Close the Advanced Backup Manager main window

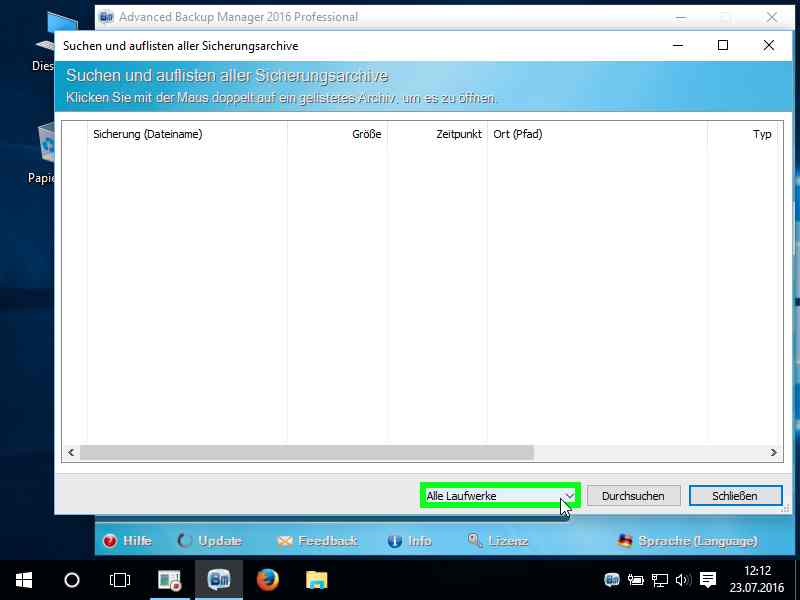[x=772, y=17]
